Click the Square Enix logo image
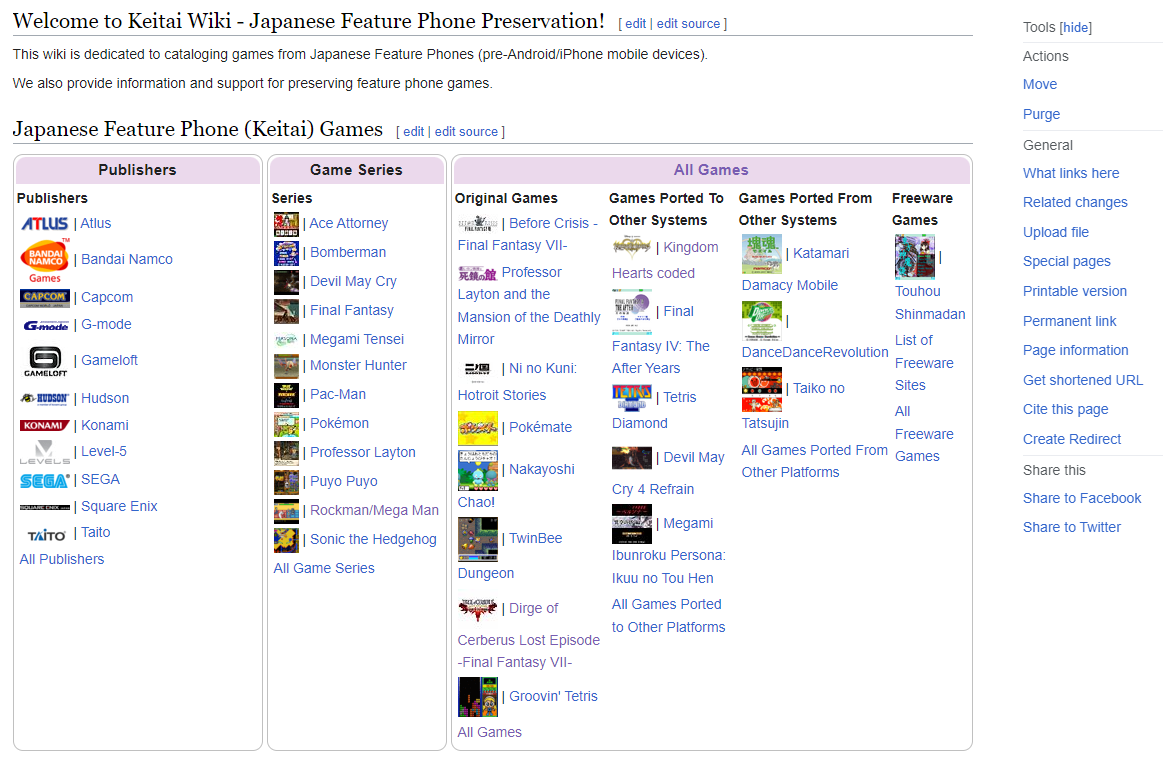 pyautogui.click(x=45, y=508)
